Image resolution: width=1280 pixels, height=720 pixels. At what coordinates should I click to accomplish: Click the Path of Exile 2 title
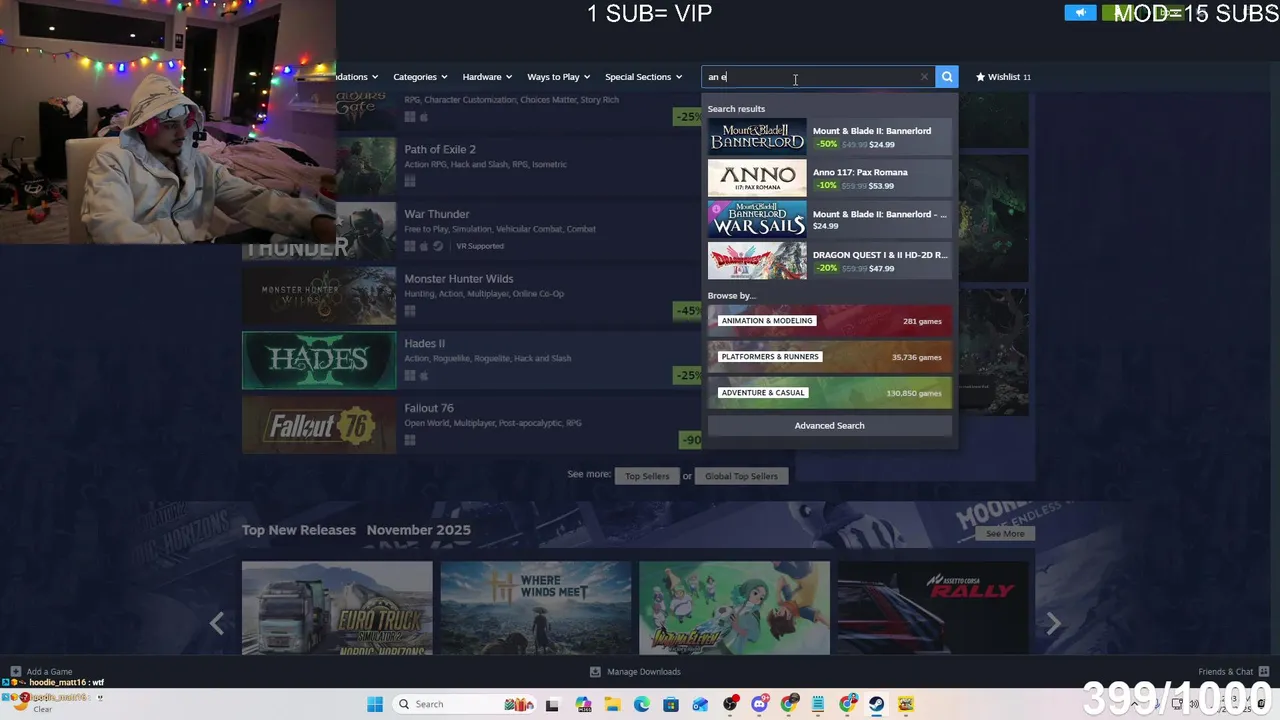440,150
